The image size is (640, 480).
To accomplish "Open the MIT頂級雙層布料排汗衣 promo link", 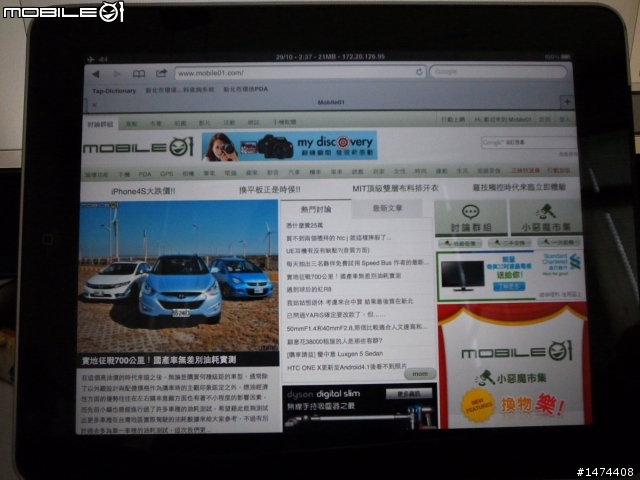I will point(395,188).
